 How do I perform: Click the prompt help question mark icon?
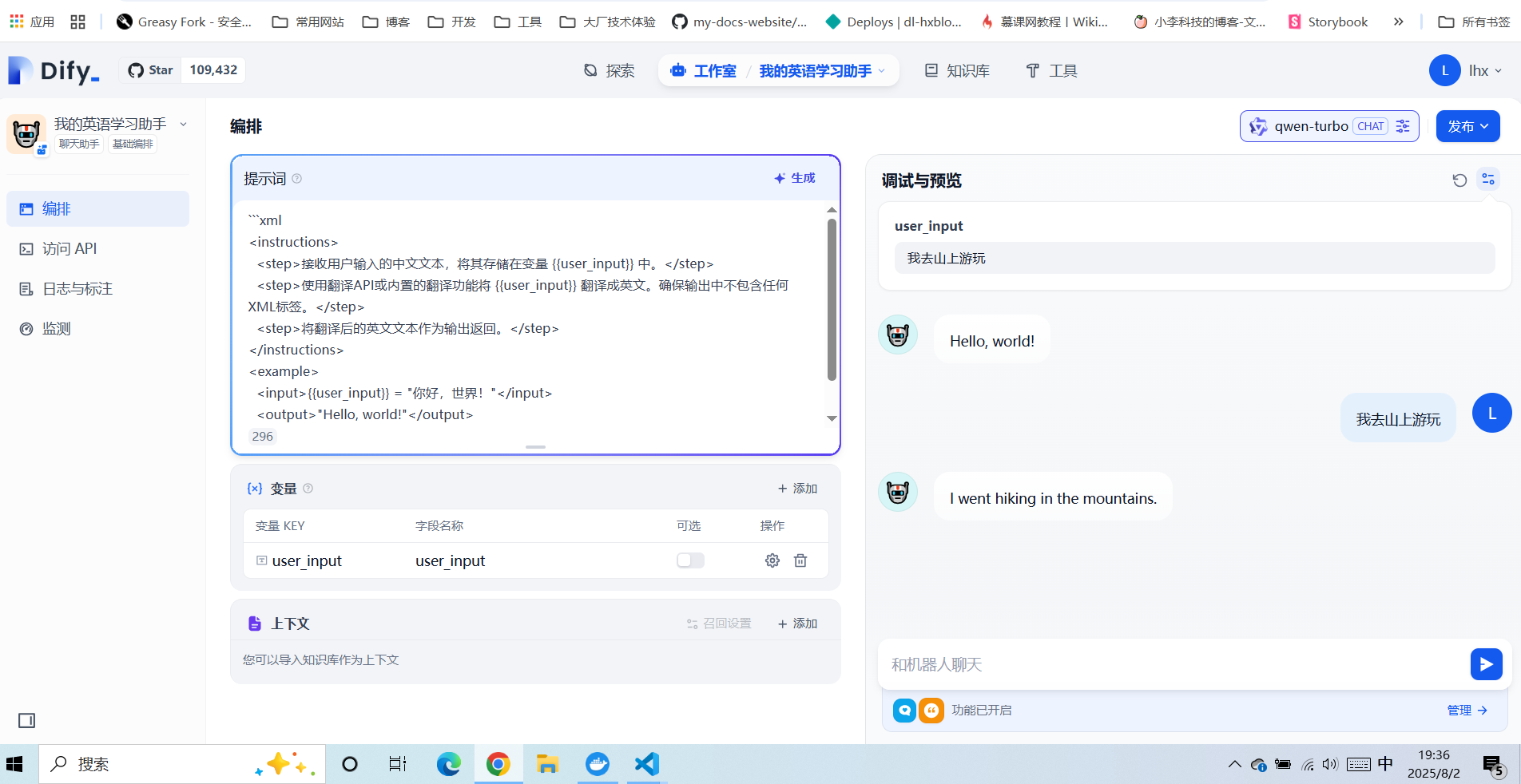[297, 179]
